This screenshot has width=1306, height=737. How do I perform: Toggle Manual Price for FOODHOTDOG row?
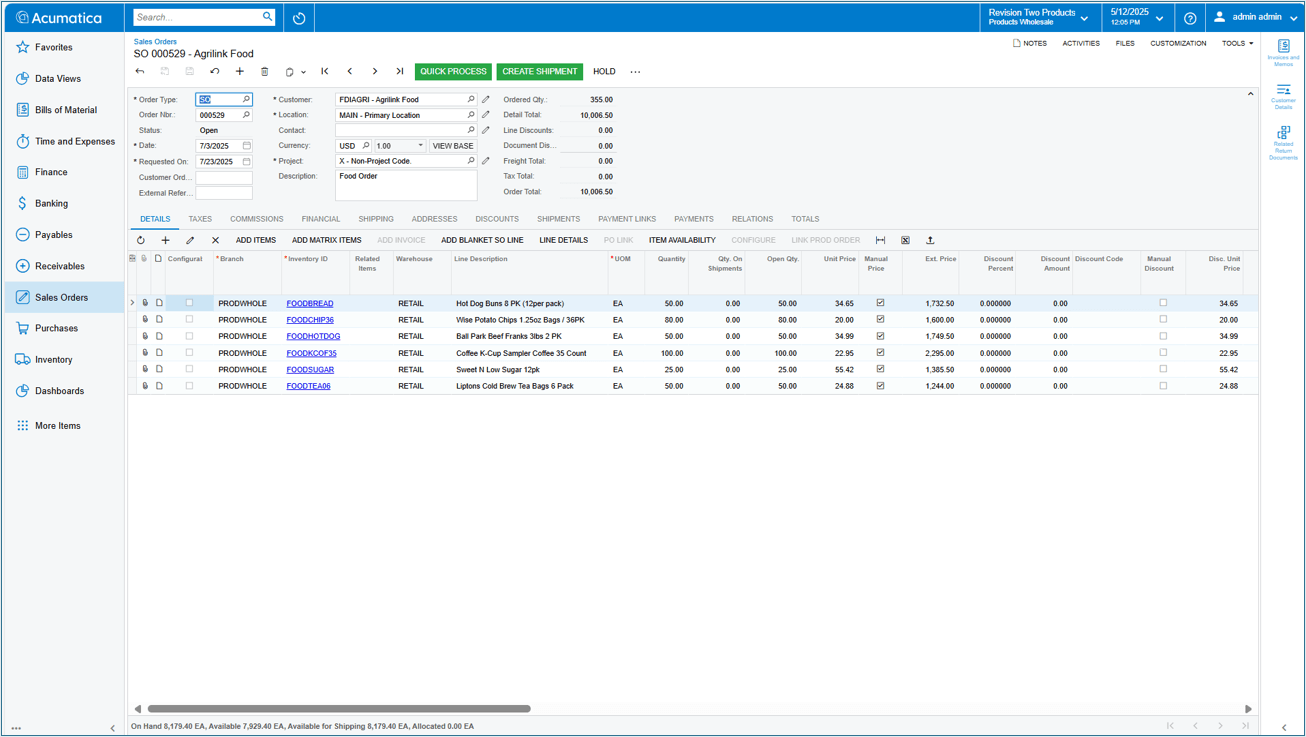point(880,336)
